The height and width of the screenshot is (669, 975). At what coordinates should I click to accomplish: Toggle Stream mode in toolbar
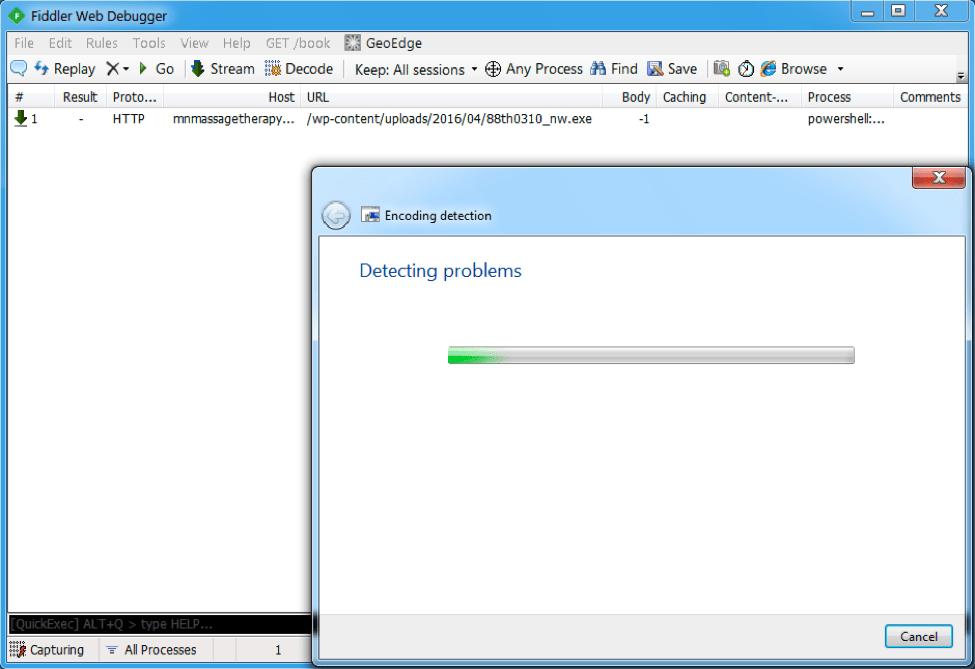coord(223,69)
